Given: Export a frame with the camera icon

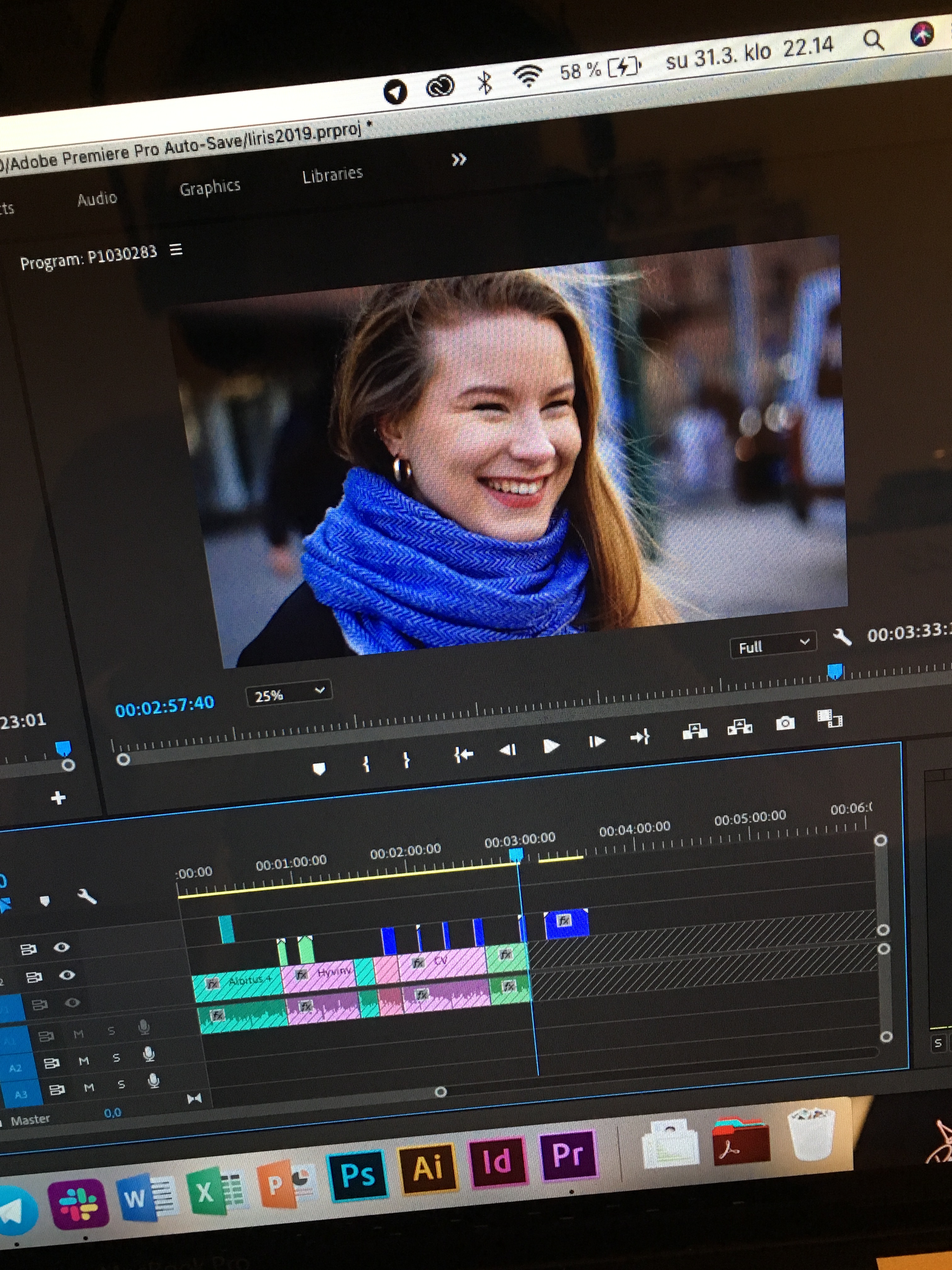Looking at the screenshot, I should pos(785,723).
